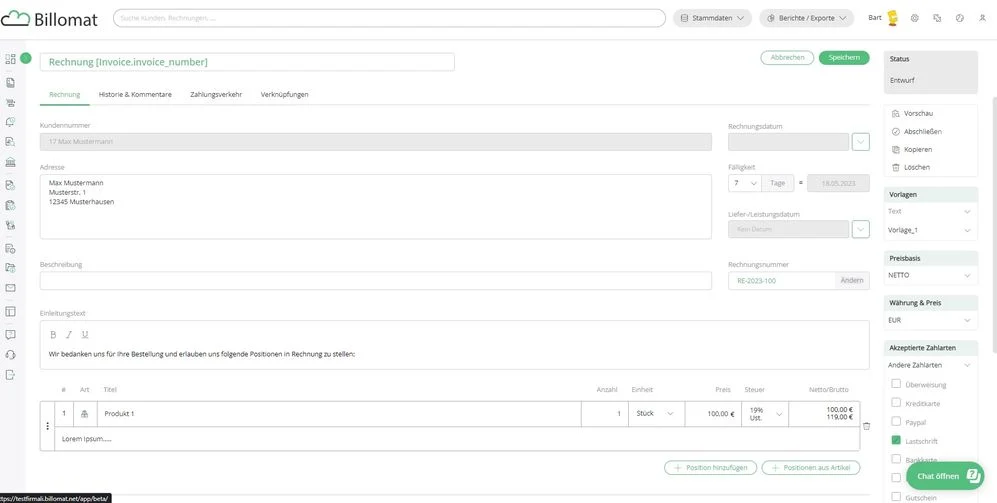Switch to the Rechnung tab
The width and height of the screenshot is (997, 503).
point(64,94)
